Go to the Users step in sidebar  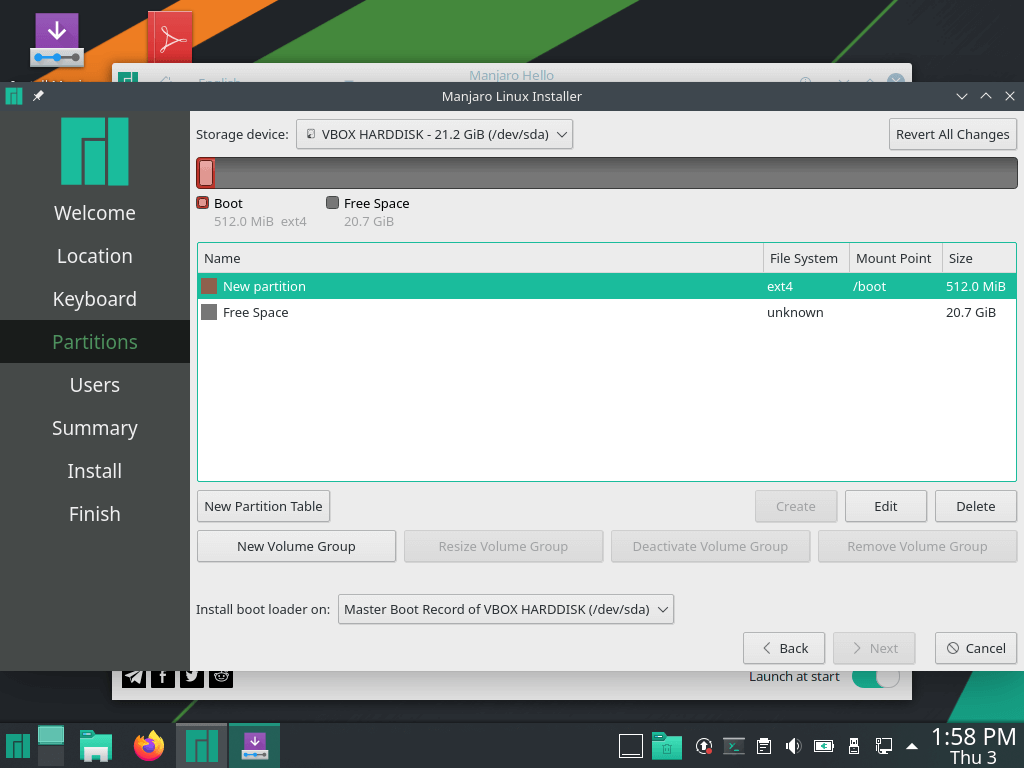point(95,385)
